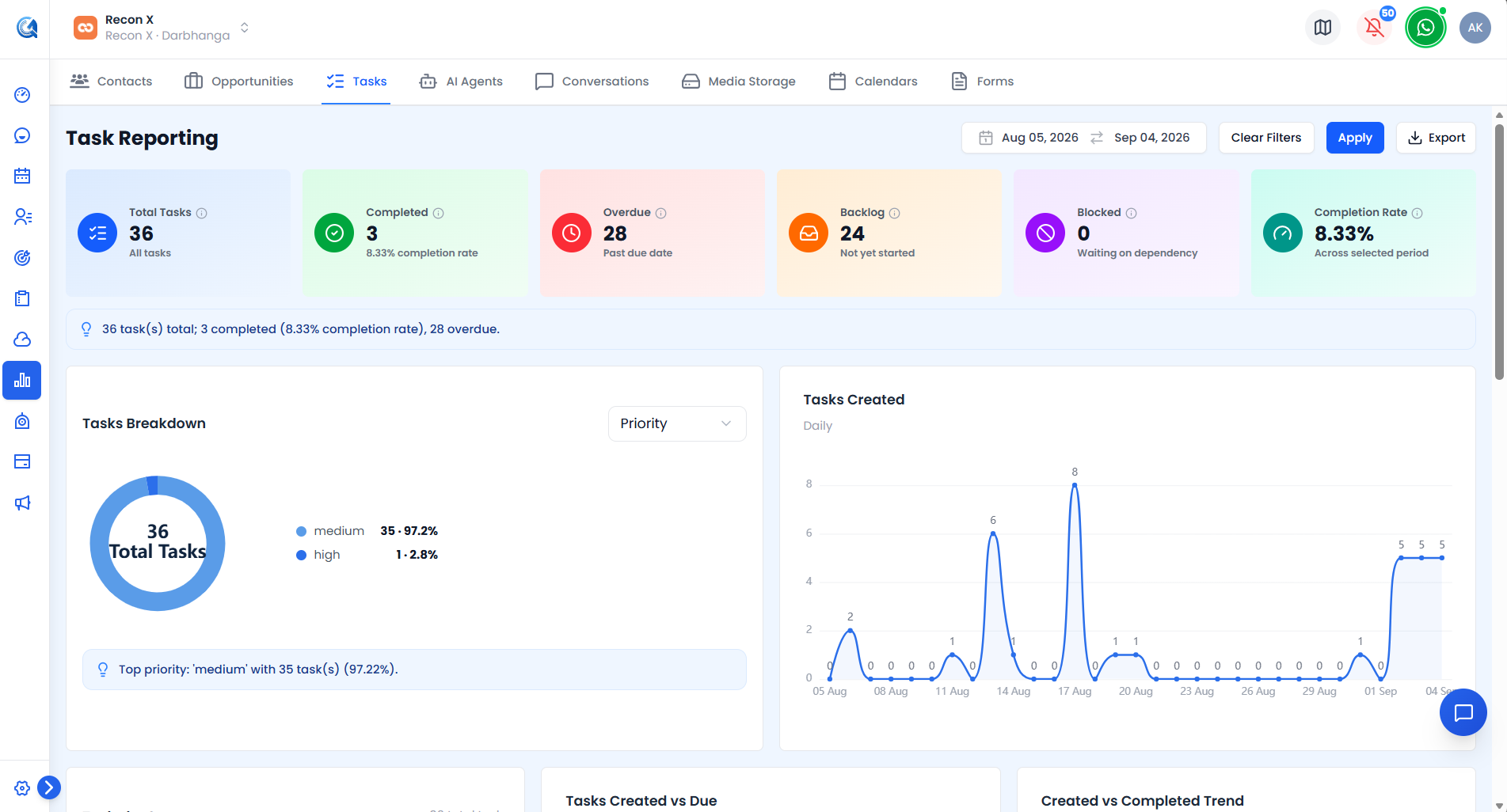Click the vertical page scrollbar
Image resolution: width=1507 pixels, height=812 pixels.
[x=1499, y=252]
